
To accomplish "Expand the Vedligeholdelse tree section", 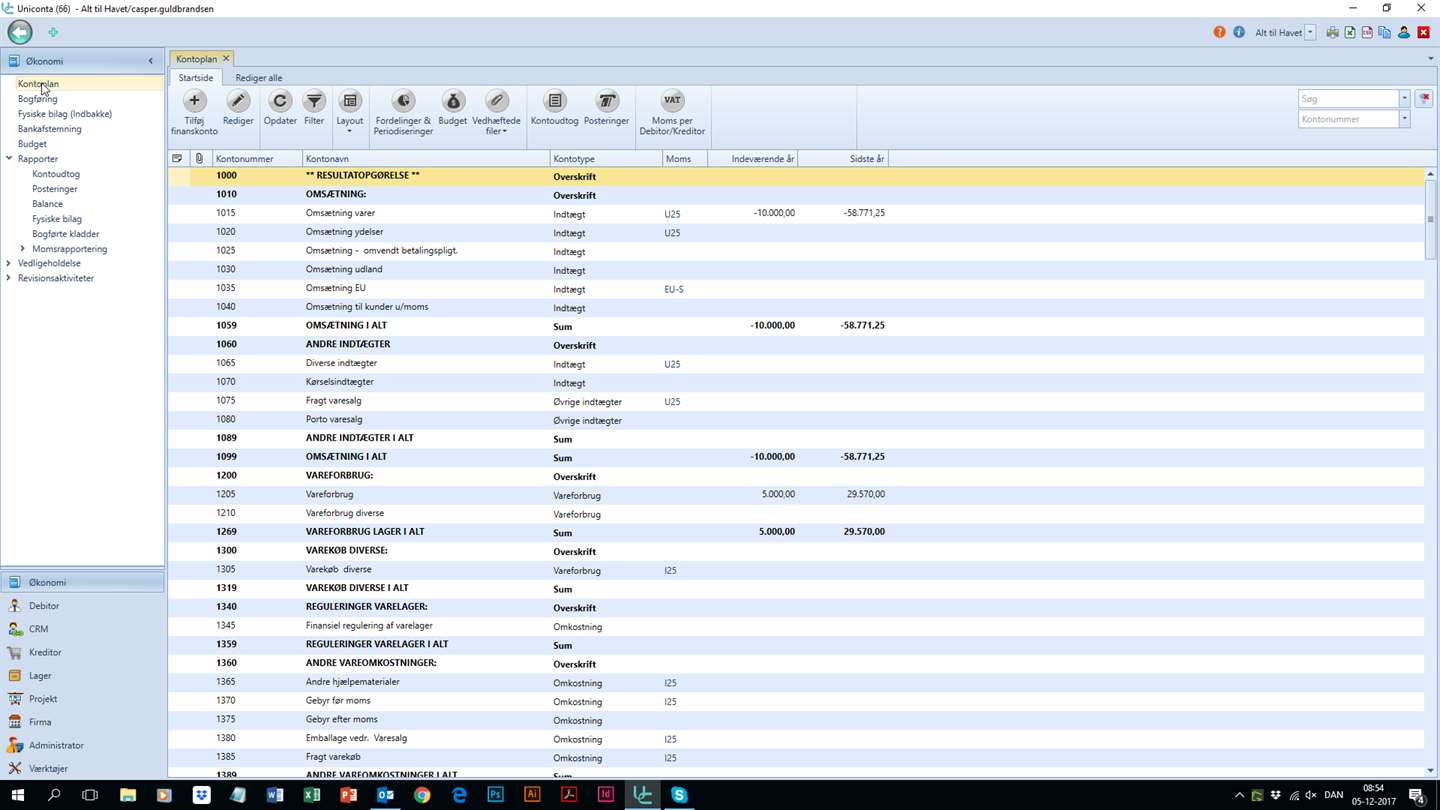I will coord(9,264).
